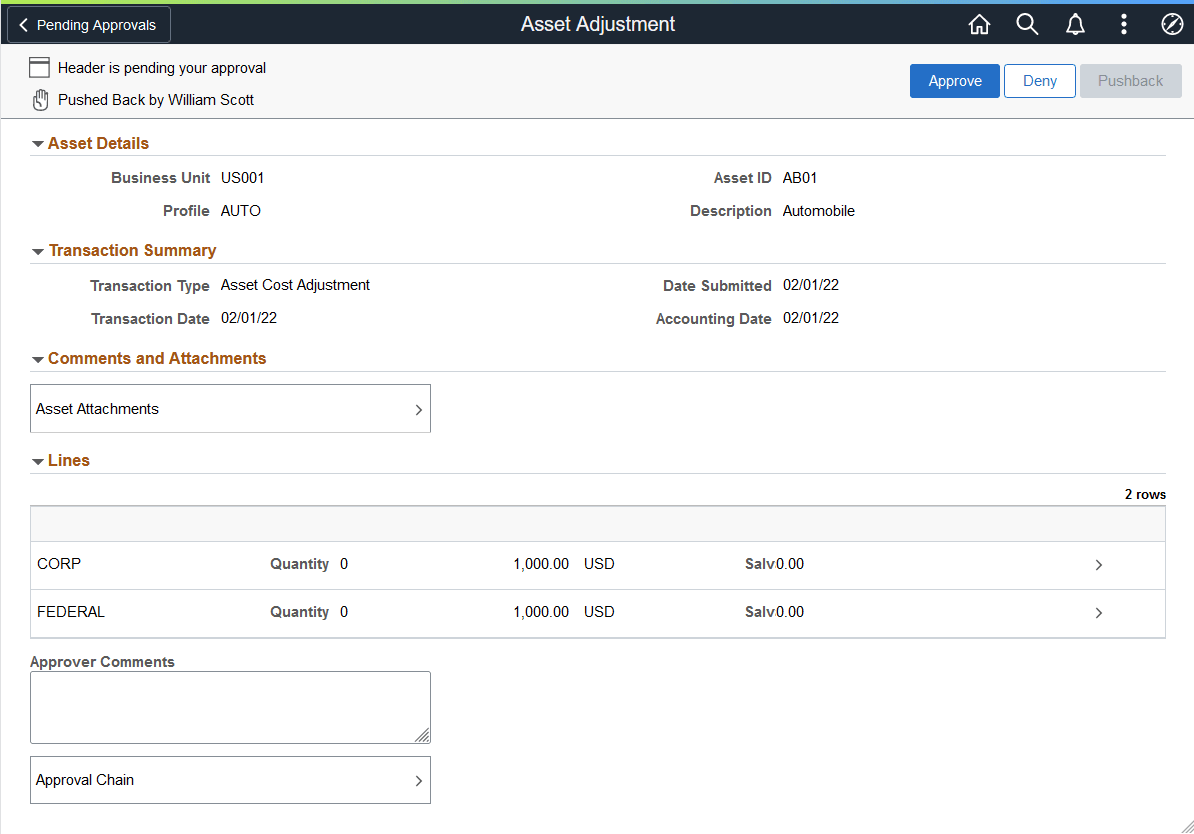This screenshot has height=834, width=1194.
Task: Collapse the Asset Details section
Action: tap(38, 143)
